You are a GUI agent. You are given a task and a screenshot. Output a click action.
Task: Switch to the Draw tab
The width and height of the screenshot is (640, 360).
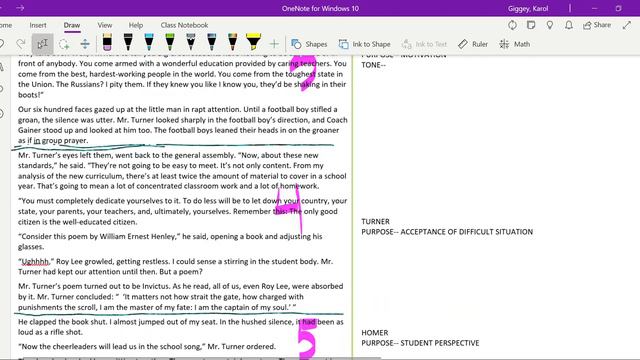pyautogui.click(x=72, y=25)
